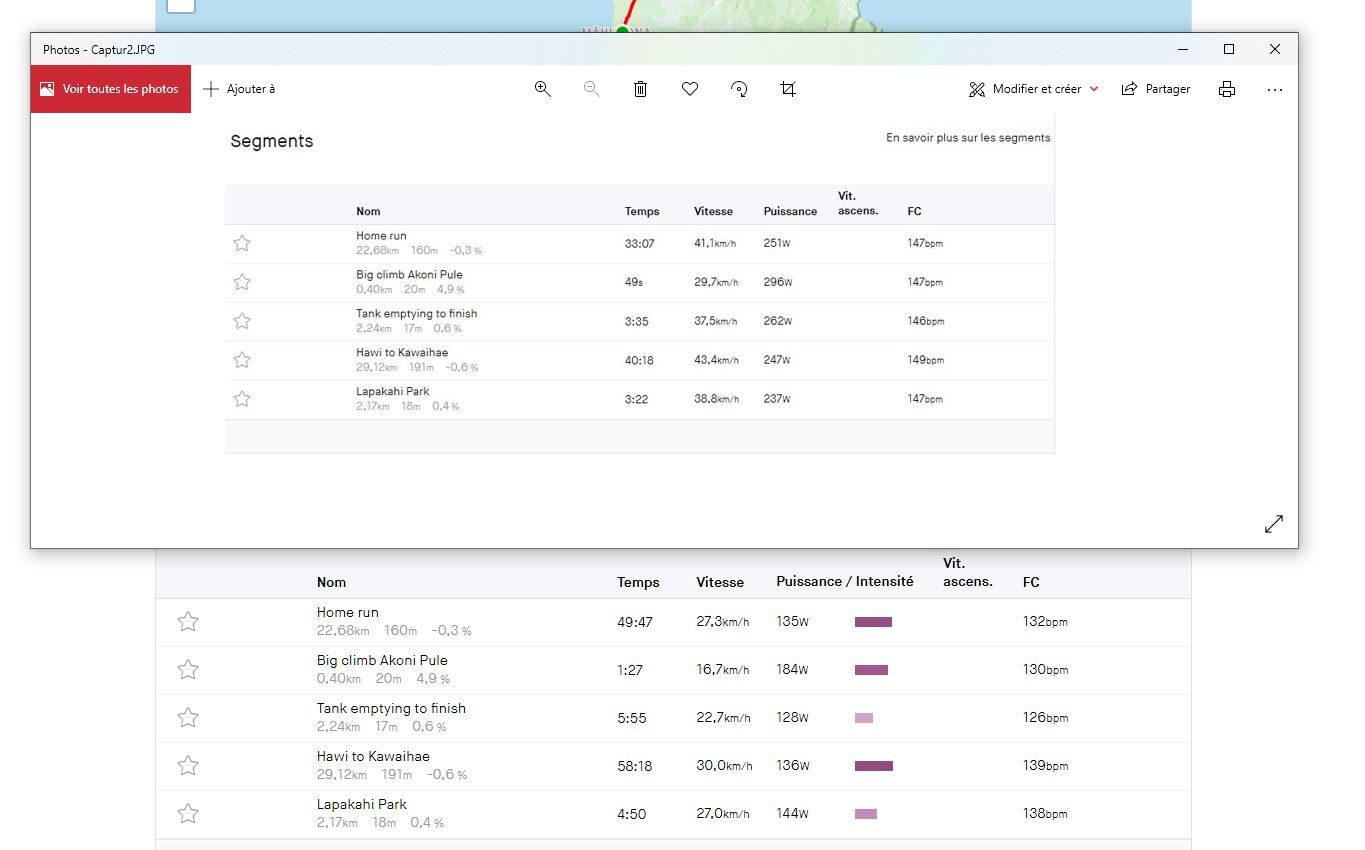Image resolution: width=1365 pixels, height=850 pixels.
Task: Toggle star for Lapakahi Park at 4:50
Action: click(188, 814)
